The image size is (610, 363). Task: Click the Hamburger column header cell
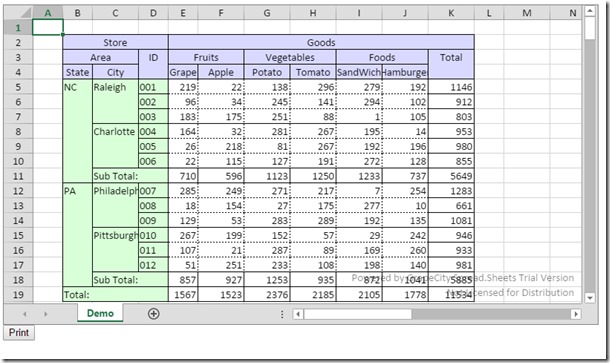click(x=405, y=72)
